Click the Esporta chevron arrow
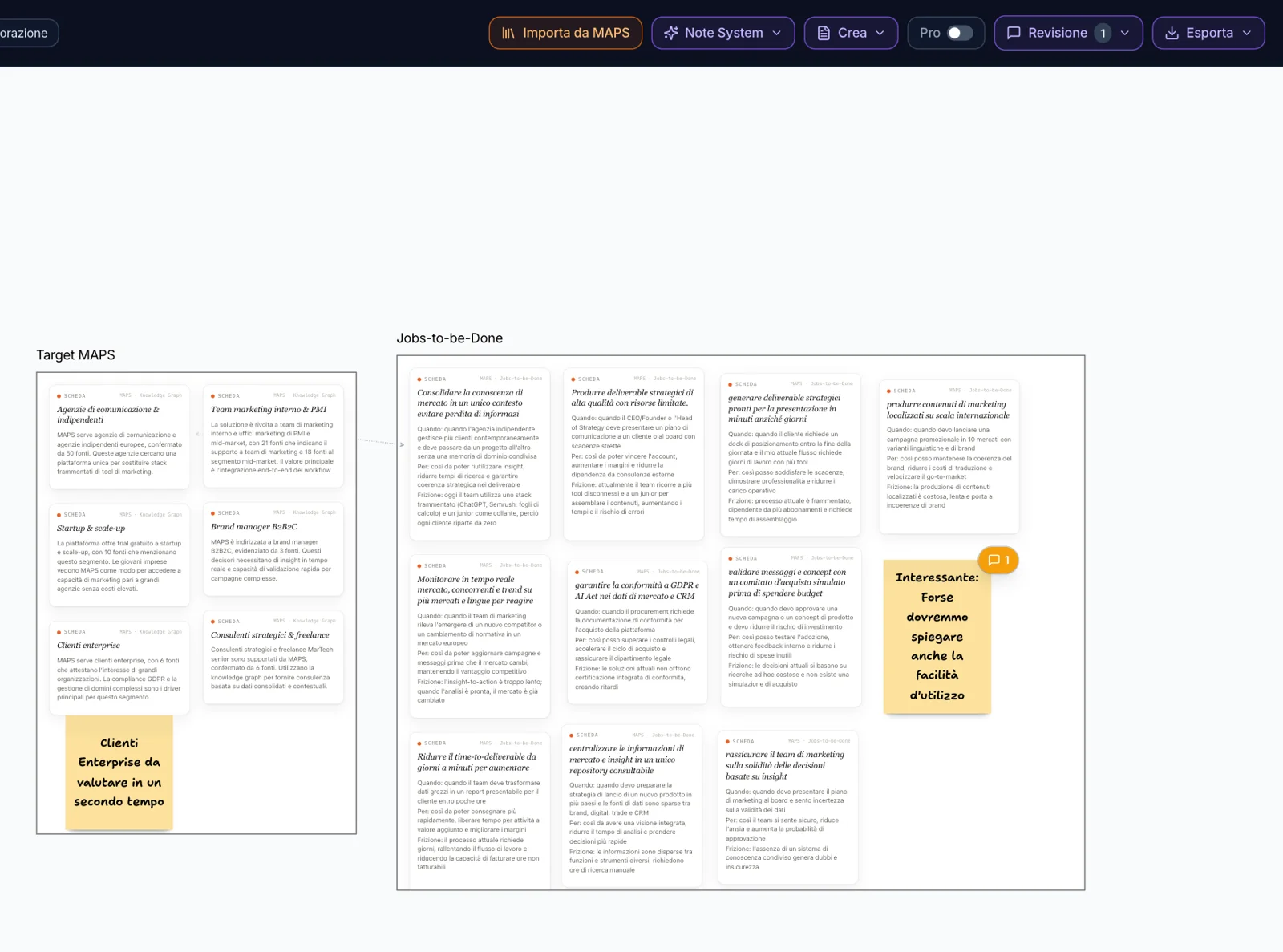 (1247, 33)
